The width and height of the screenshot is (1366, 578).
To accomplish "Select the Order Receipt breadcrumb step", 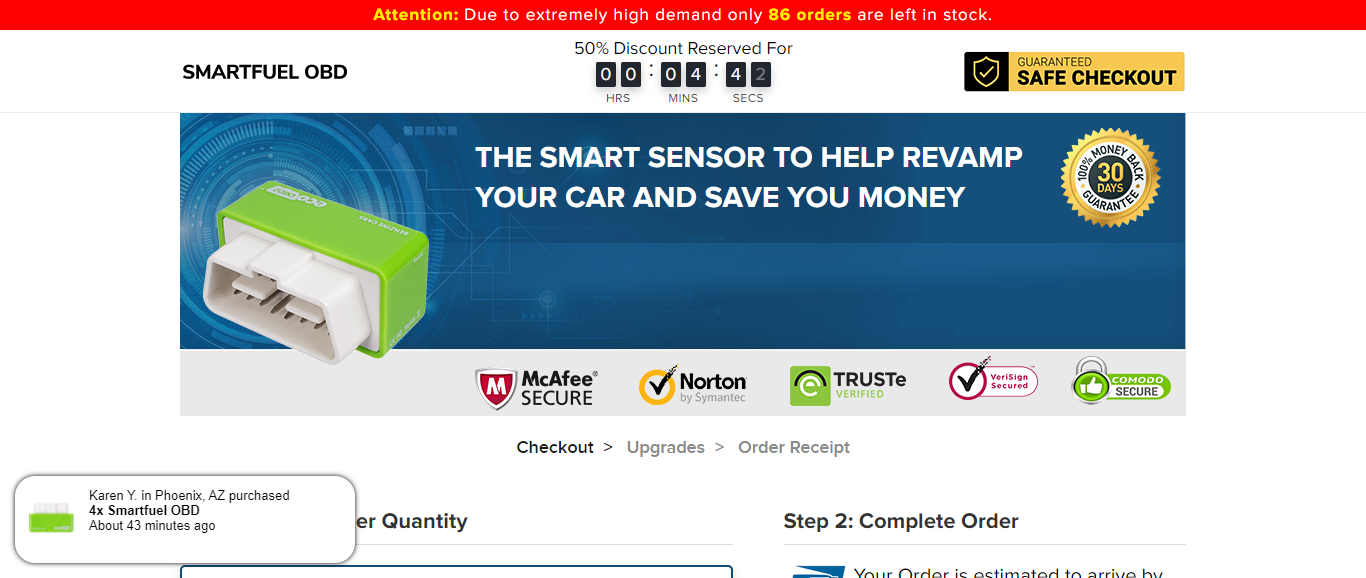I will point(794,447).
